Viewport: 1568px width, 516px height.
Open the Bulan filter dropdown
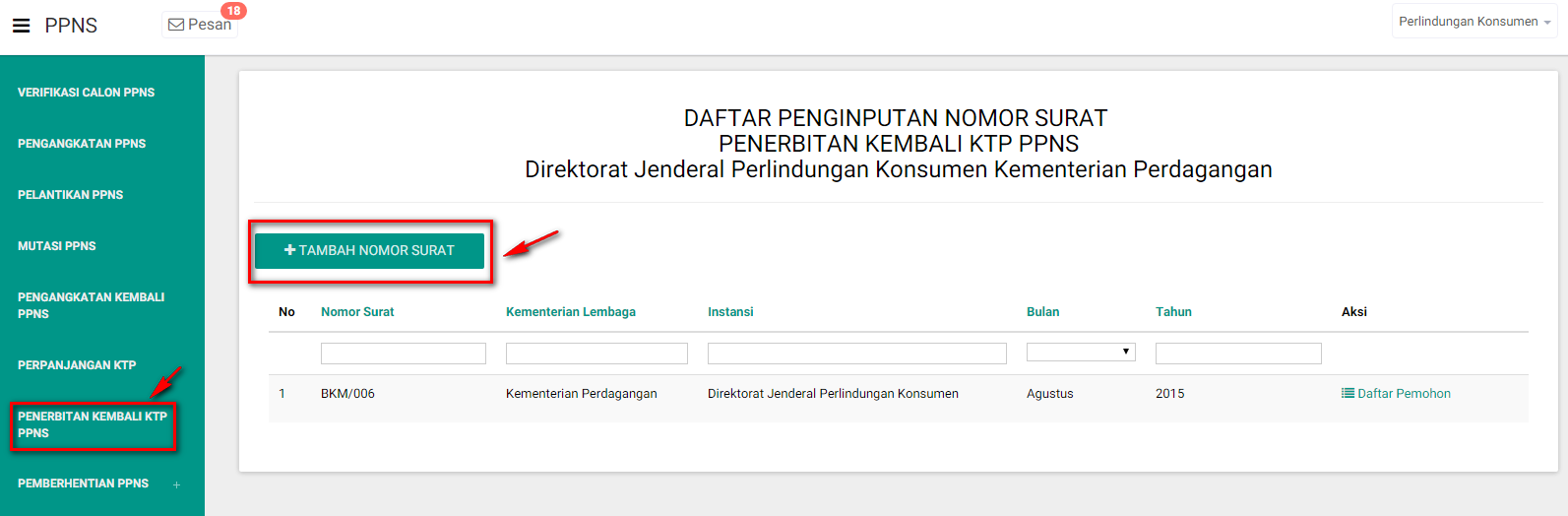pos(1080,353)
